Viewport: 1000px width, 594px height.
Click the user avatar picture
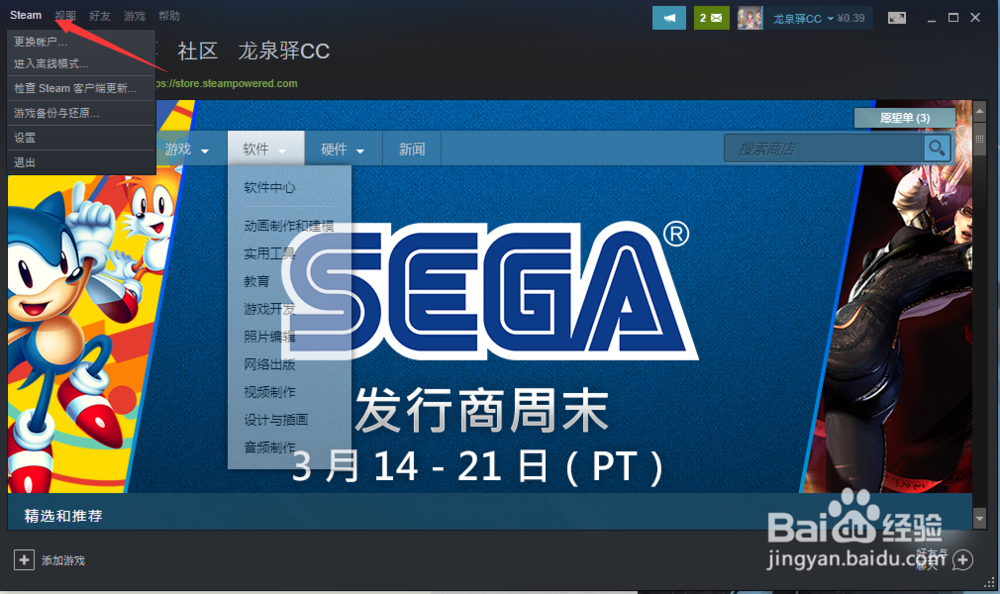pos(750,18)
